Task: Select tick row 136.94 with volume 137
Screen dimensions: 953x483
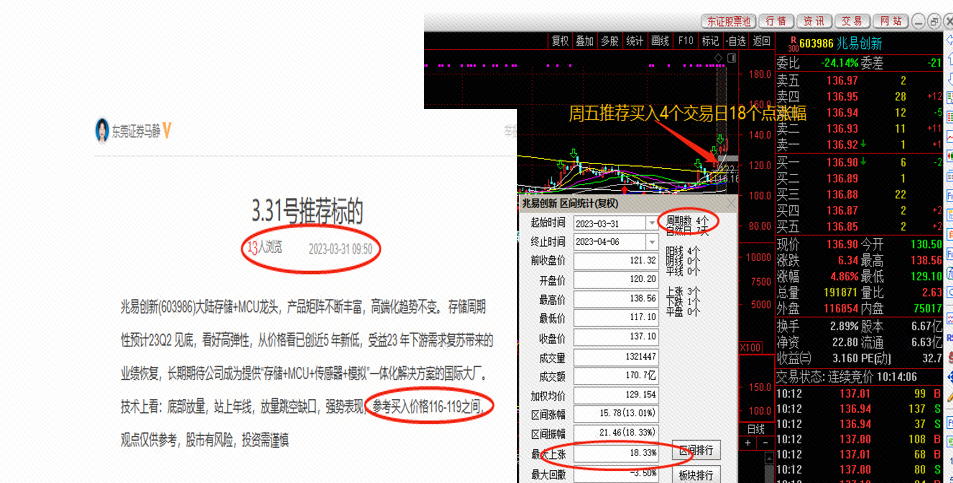Action: 859,409
